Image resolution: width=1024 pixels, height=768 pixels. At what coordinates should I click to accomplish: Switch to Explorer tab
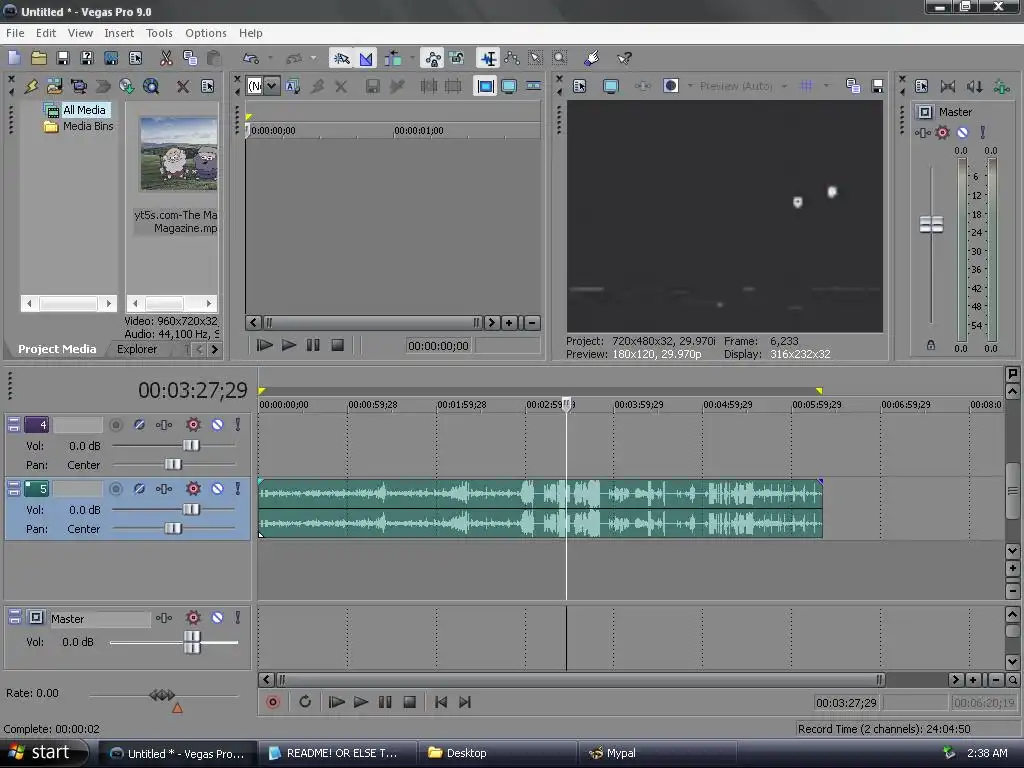click(x=136, y=349)
